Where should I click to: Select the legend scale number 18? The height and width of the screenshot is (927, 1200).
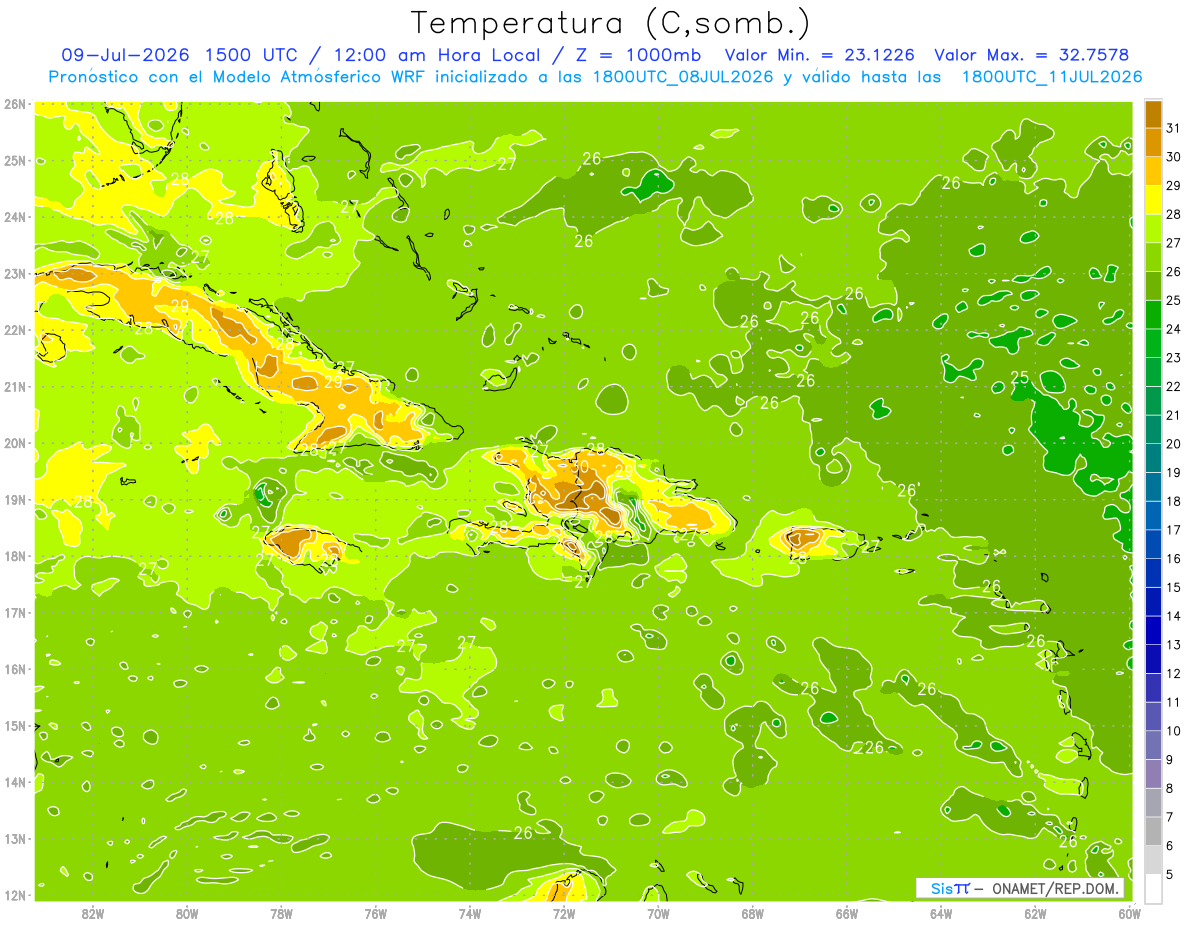1173,501
